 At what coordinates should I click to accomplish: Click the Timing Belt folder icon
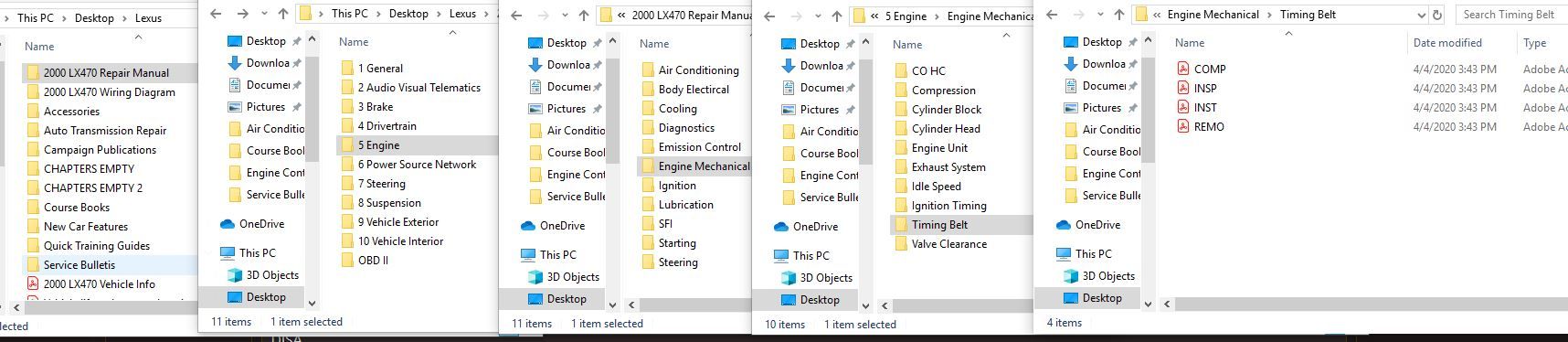(900, 224)
